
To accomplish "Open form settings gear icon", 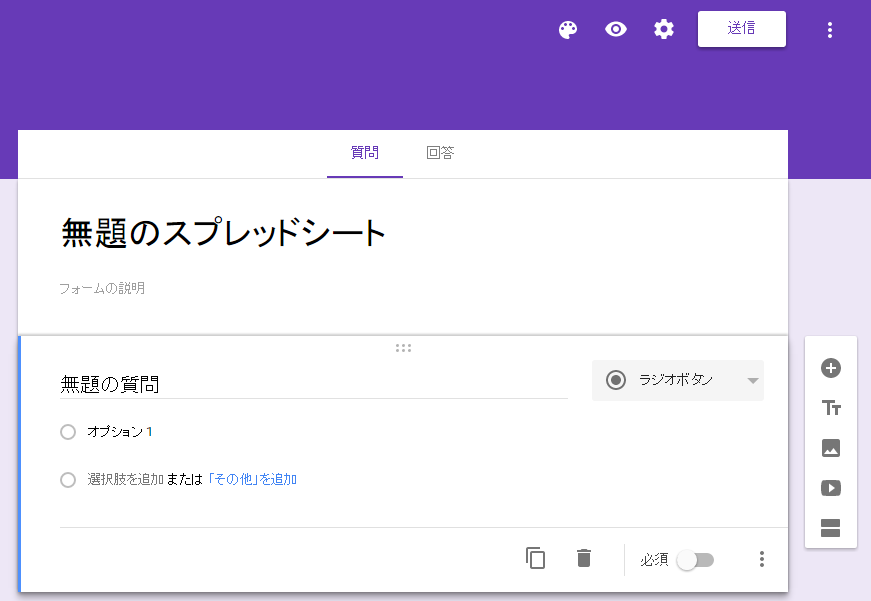I will coord(664,29).
